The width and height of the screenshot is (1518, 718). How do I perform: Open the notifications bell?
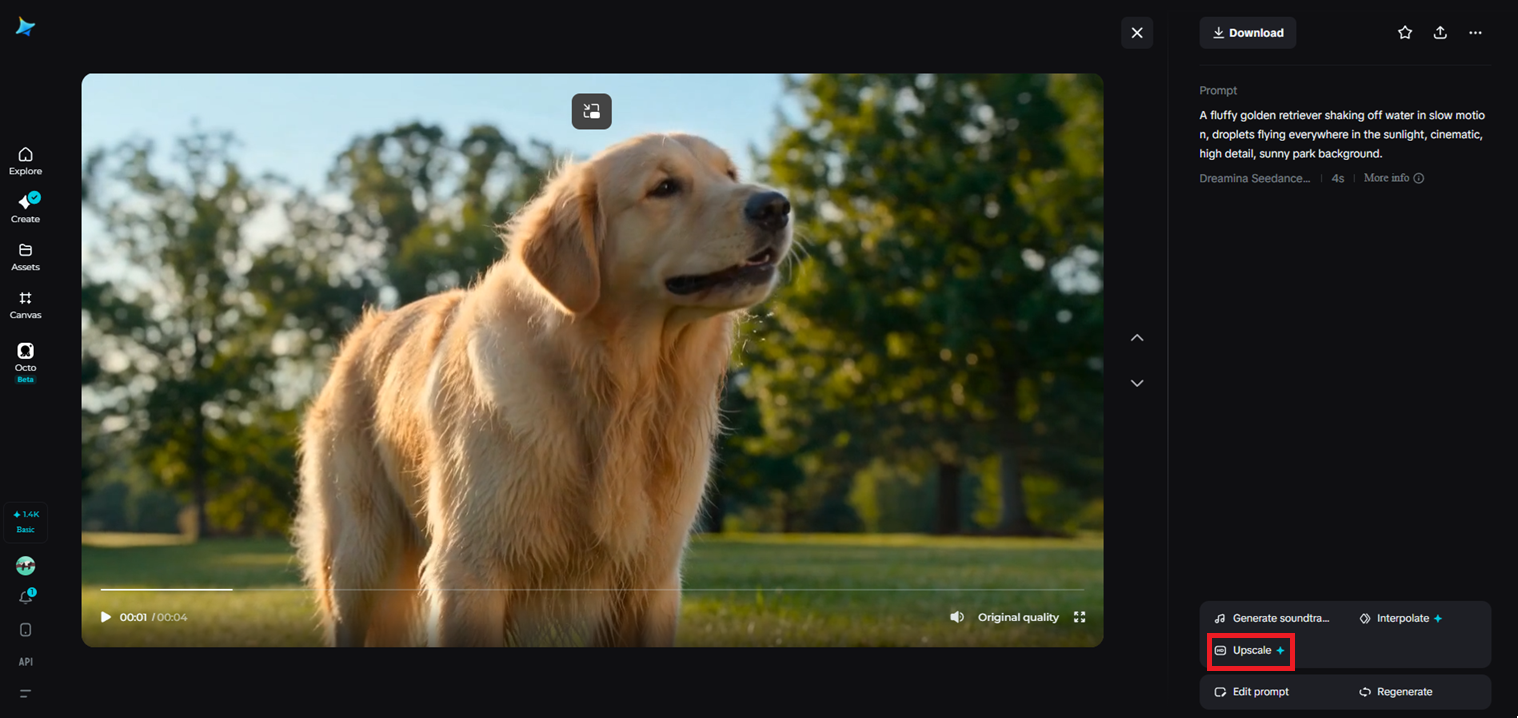[x=26, y=597]
